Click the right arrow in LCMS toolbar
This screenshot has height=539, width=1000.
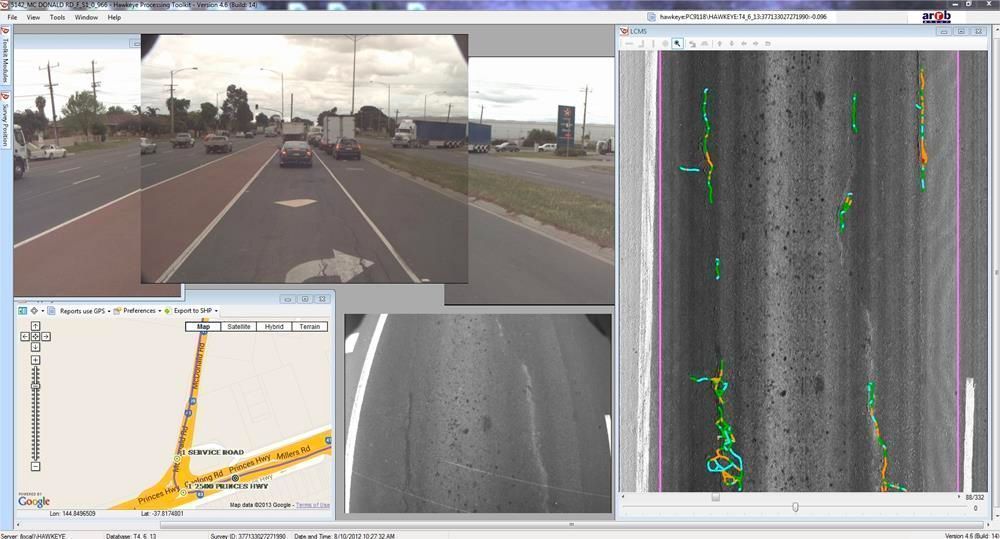pos(756,43)
